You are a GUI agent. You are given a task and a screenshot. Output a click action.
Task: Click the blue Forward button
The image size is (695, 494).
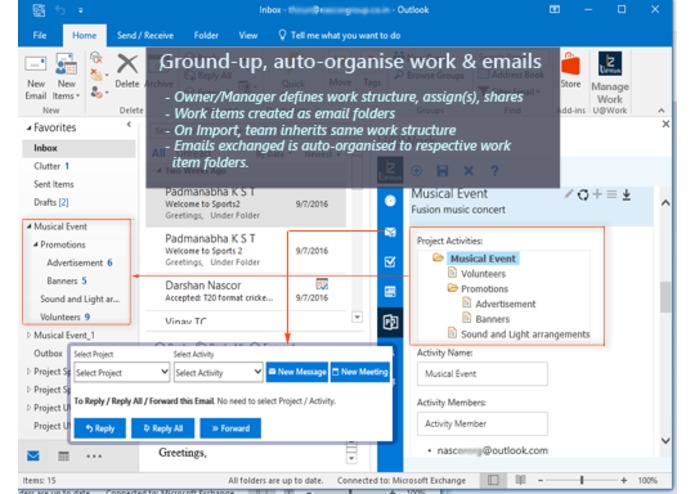pos(230,428)
